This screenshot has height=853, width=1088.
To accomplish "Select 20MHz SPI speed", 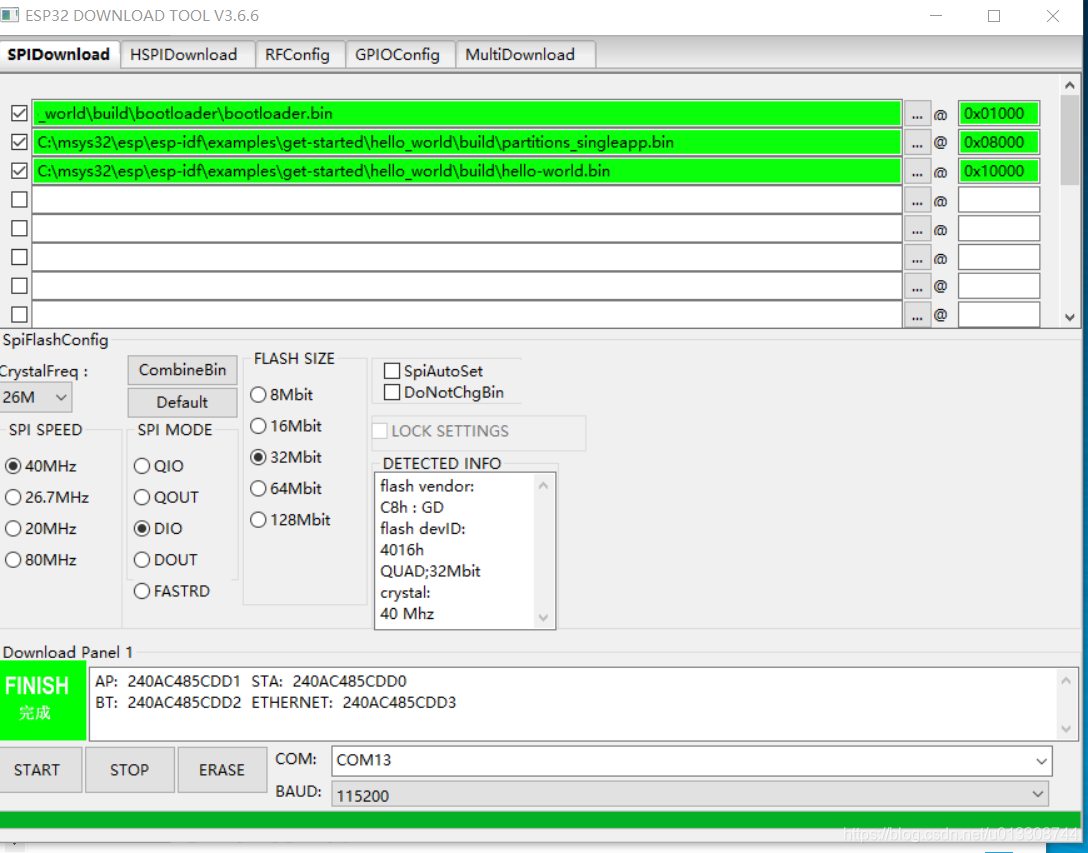I will coord(41,528).
